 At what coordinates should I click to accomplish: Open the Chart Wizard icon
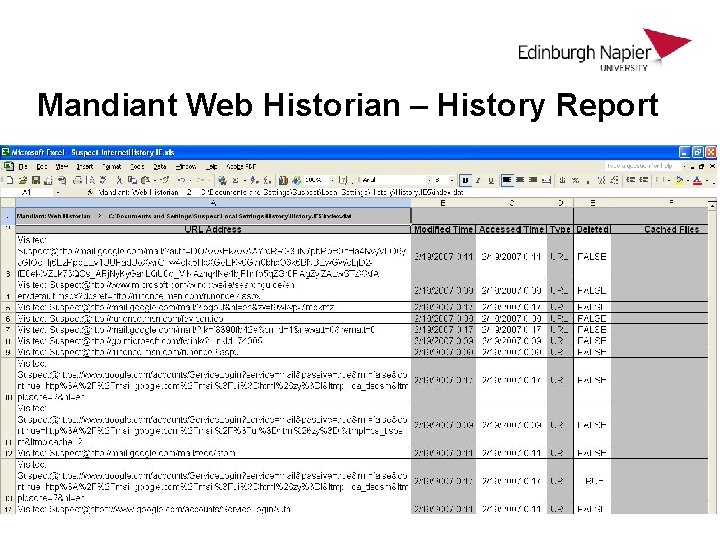tap(283, 180)
